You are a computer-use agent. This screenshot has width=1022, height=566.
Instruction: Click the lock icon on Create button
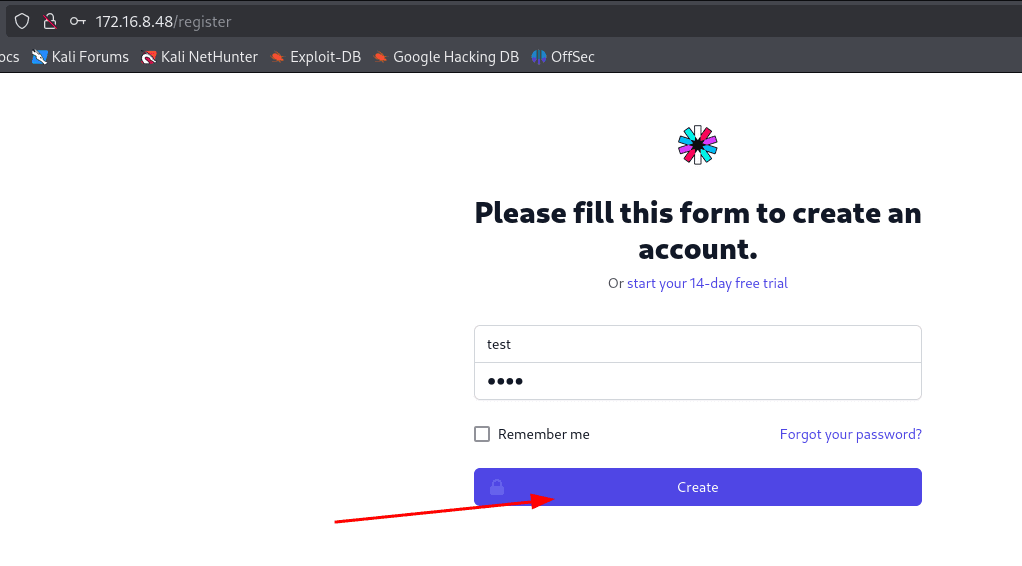(497, 487)
